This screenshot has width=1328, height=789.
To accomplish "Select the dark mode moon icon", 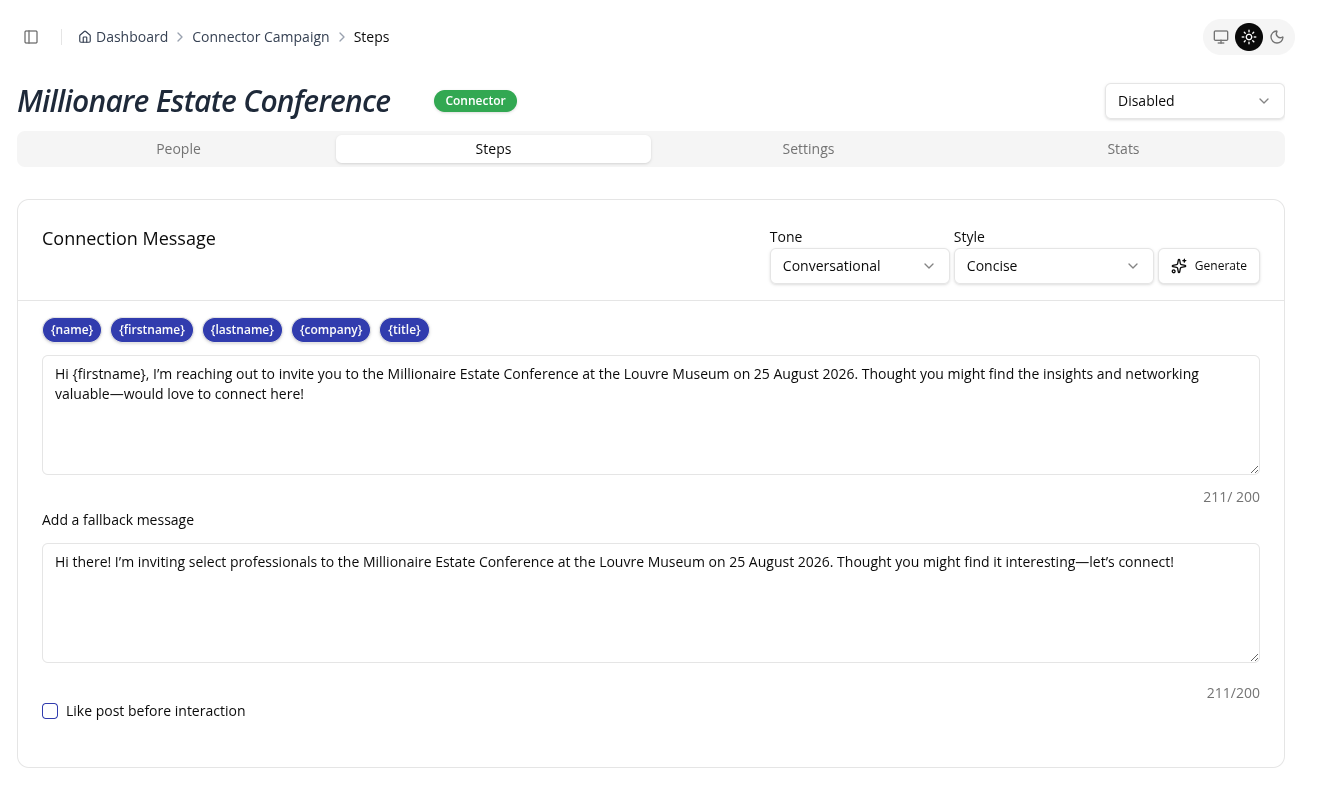I will tap(1277, 37).
